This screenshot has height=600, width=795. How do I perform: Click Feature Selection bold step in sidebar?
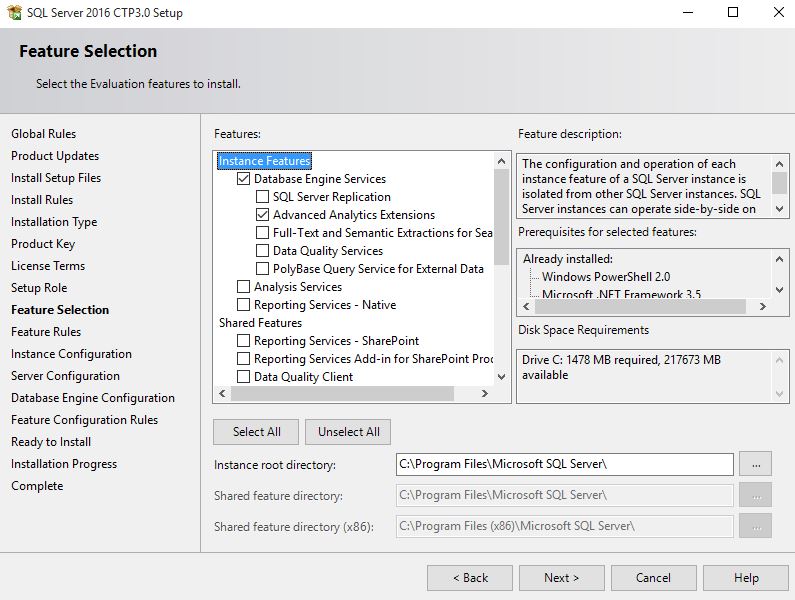tap(60, 310)
